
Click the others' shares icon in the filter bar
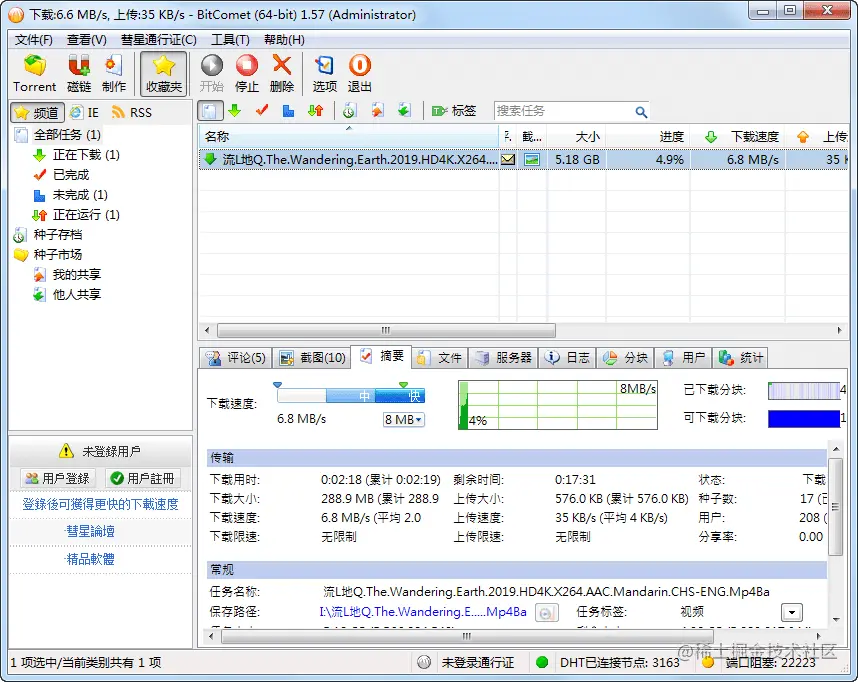click(404, 111)
